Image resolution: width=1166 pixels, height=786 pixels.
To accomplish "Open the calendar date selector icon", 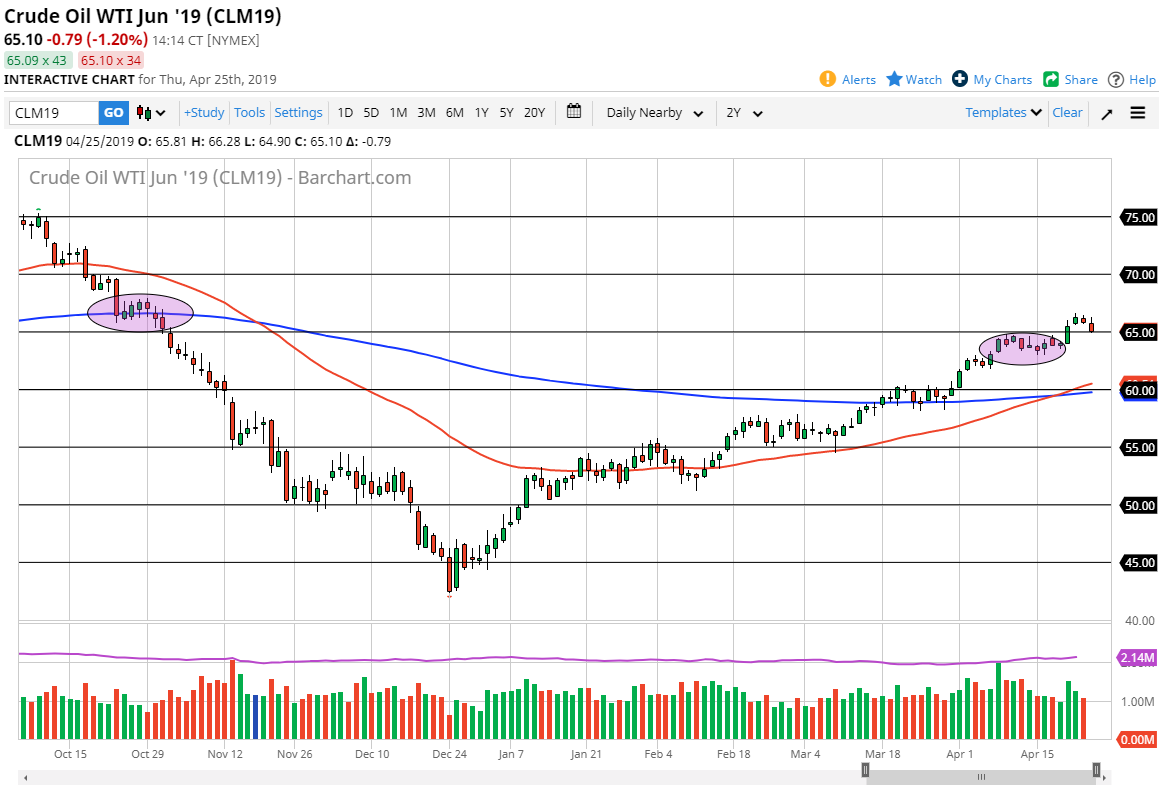I will [574, 112].
